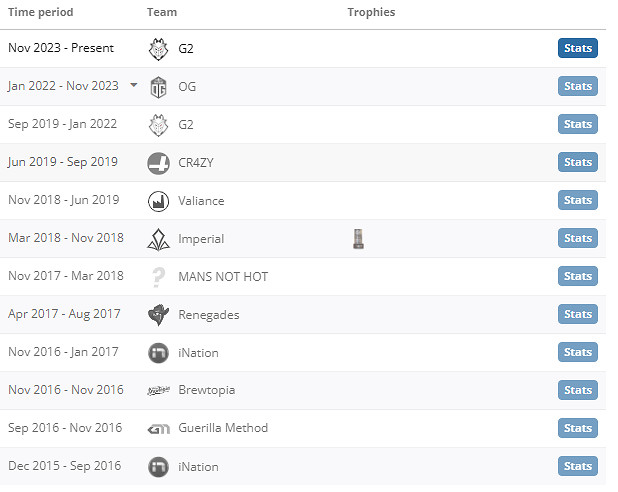The height and width of the screenshot is (492, 618).
Task: Open Stats for the Dec 2015 iNation stint
Action: (577, 466)
